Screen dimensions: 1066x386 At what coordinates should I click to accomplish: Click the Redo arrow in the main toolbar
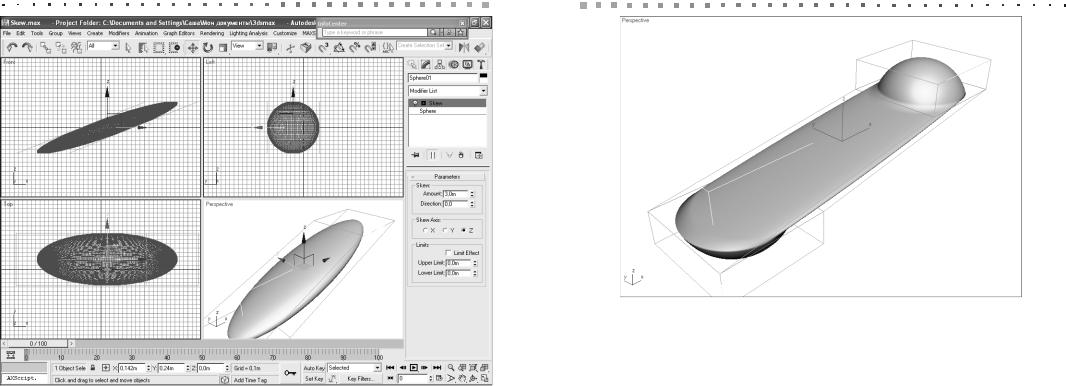point(27,47)
